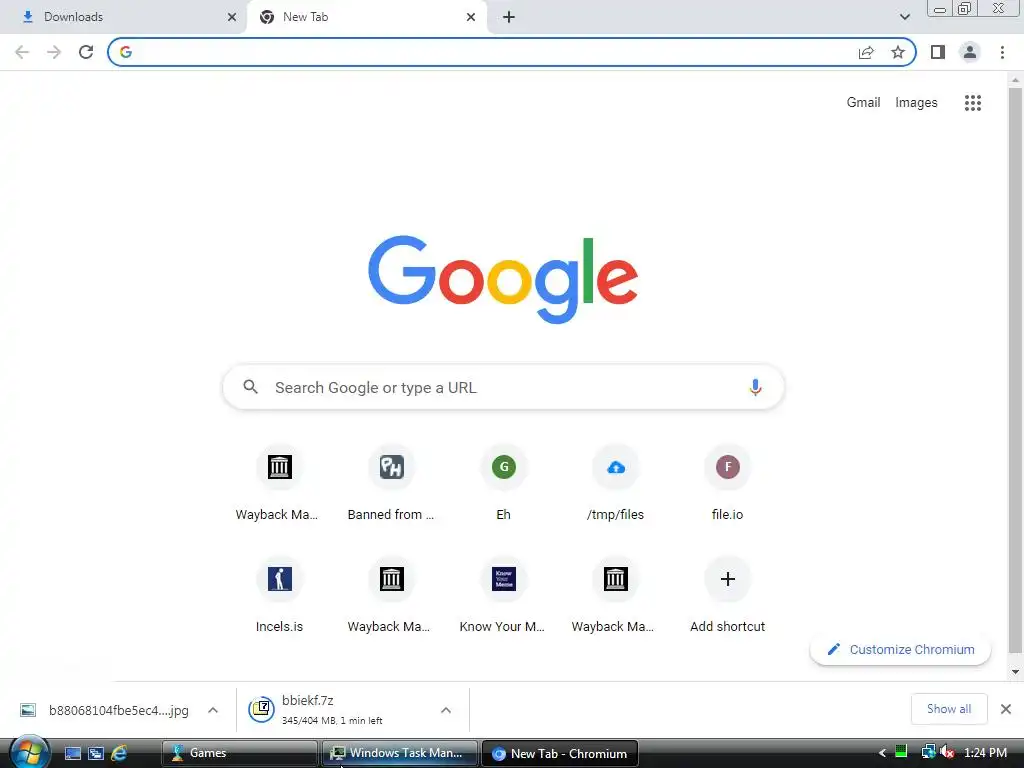1024x768 pixels.
Task: Close the Downloads tab
Action: pos(231,17)
